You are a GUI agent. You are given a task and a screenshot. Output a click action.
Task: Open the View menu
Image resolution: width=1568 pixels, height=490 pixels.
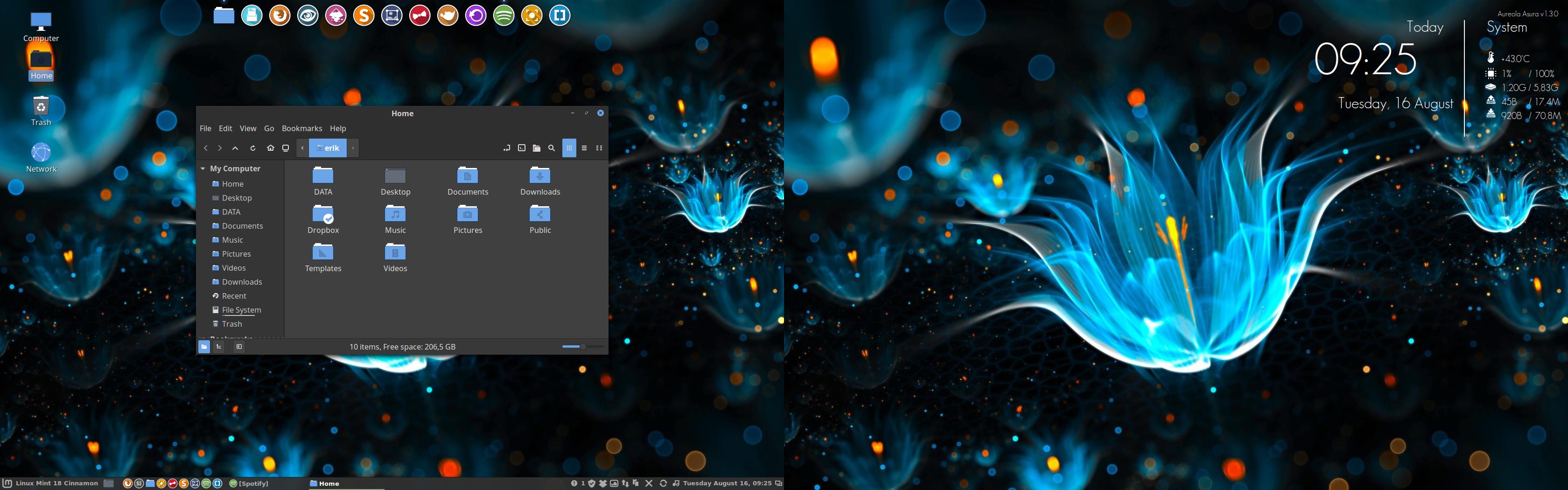tap(248, 128)
